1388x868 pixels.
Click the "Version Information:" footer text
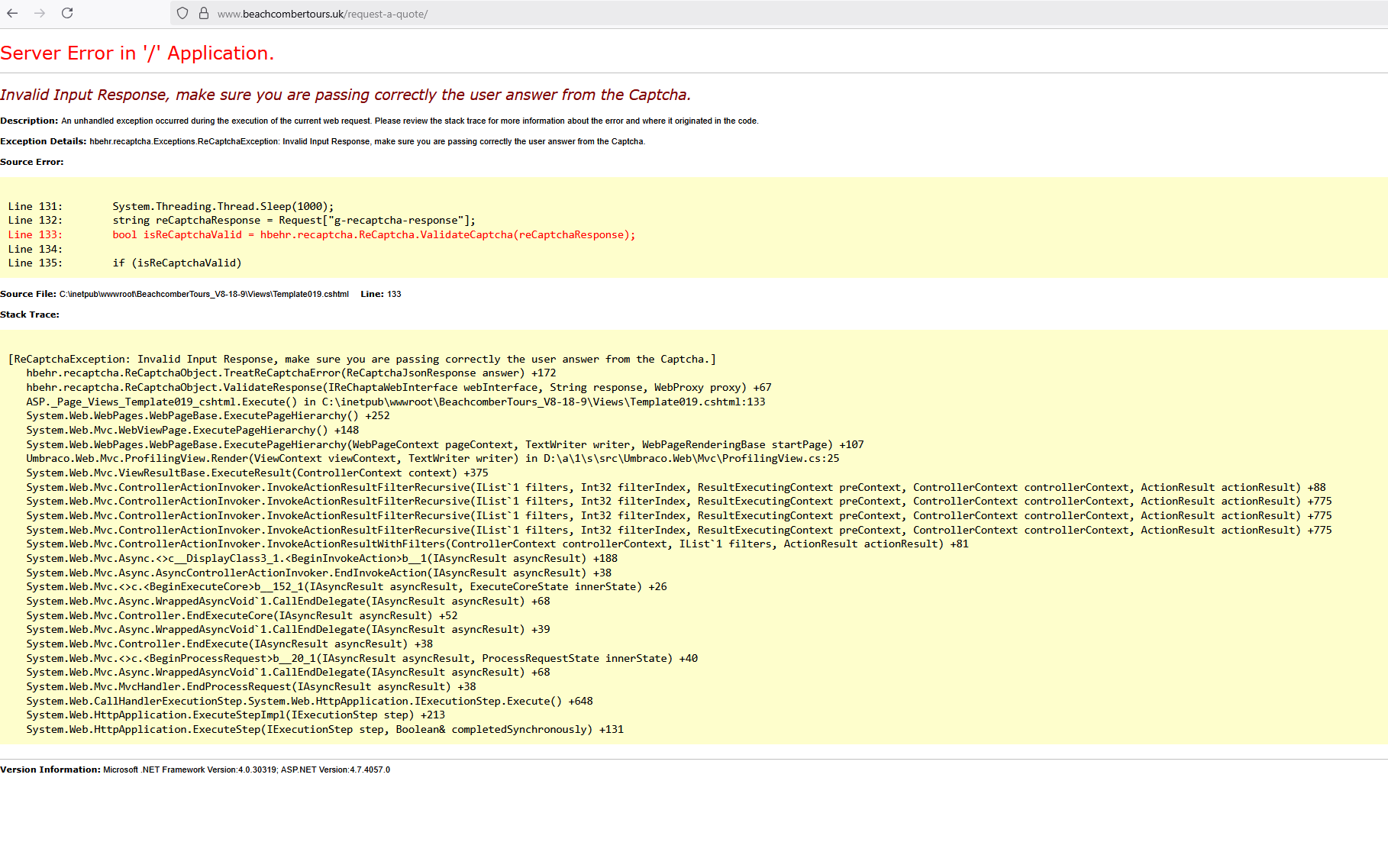point(50,770)
